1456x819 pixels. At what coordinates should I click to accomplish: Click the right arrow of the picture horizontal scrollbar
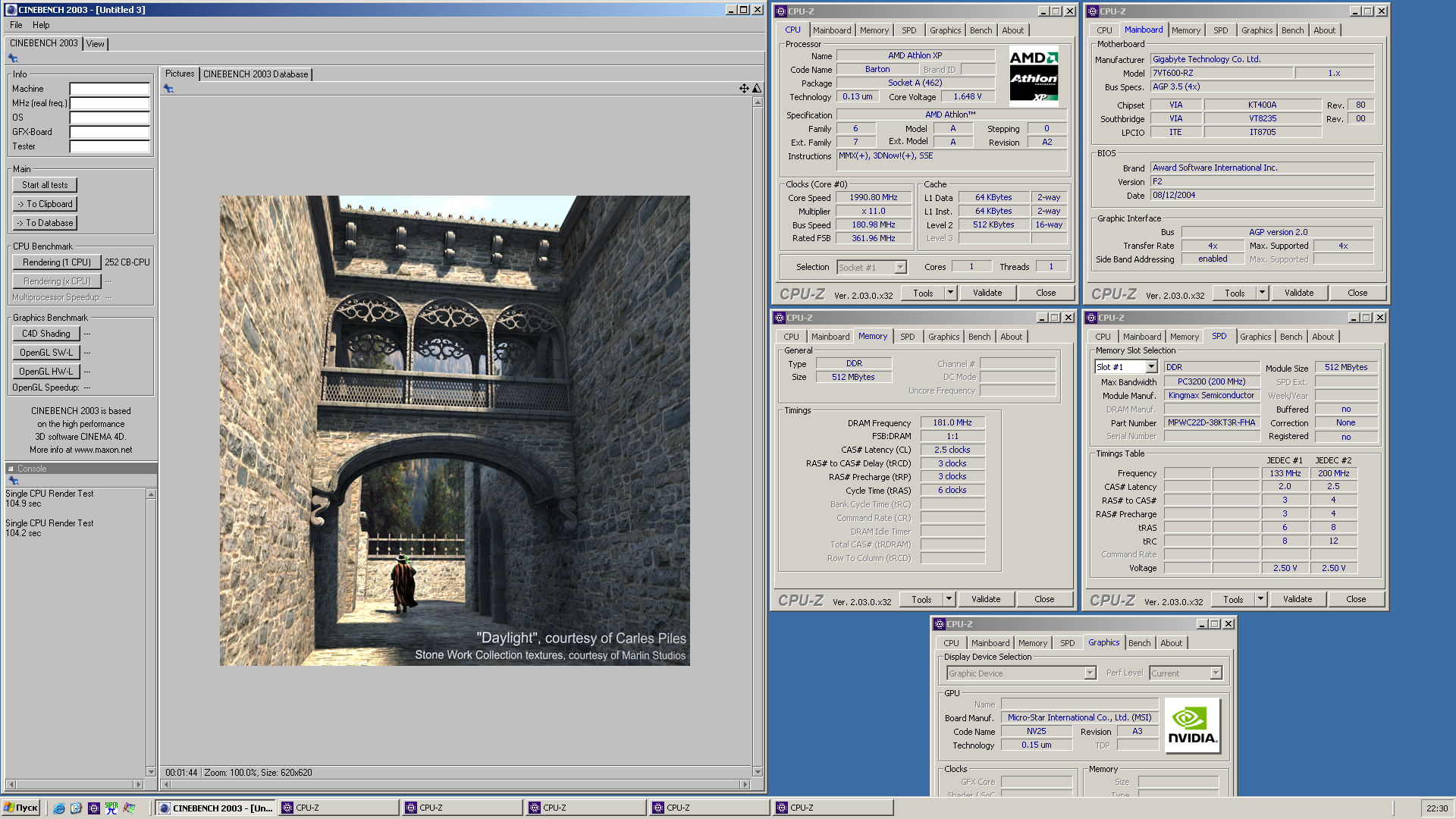pyautogui.click(x=745, y=784)
